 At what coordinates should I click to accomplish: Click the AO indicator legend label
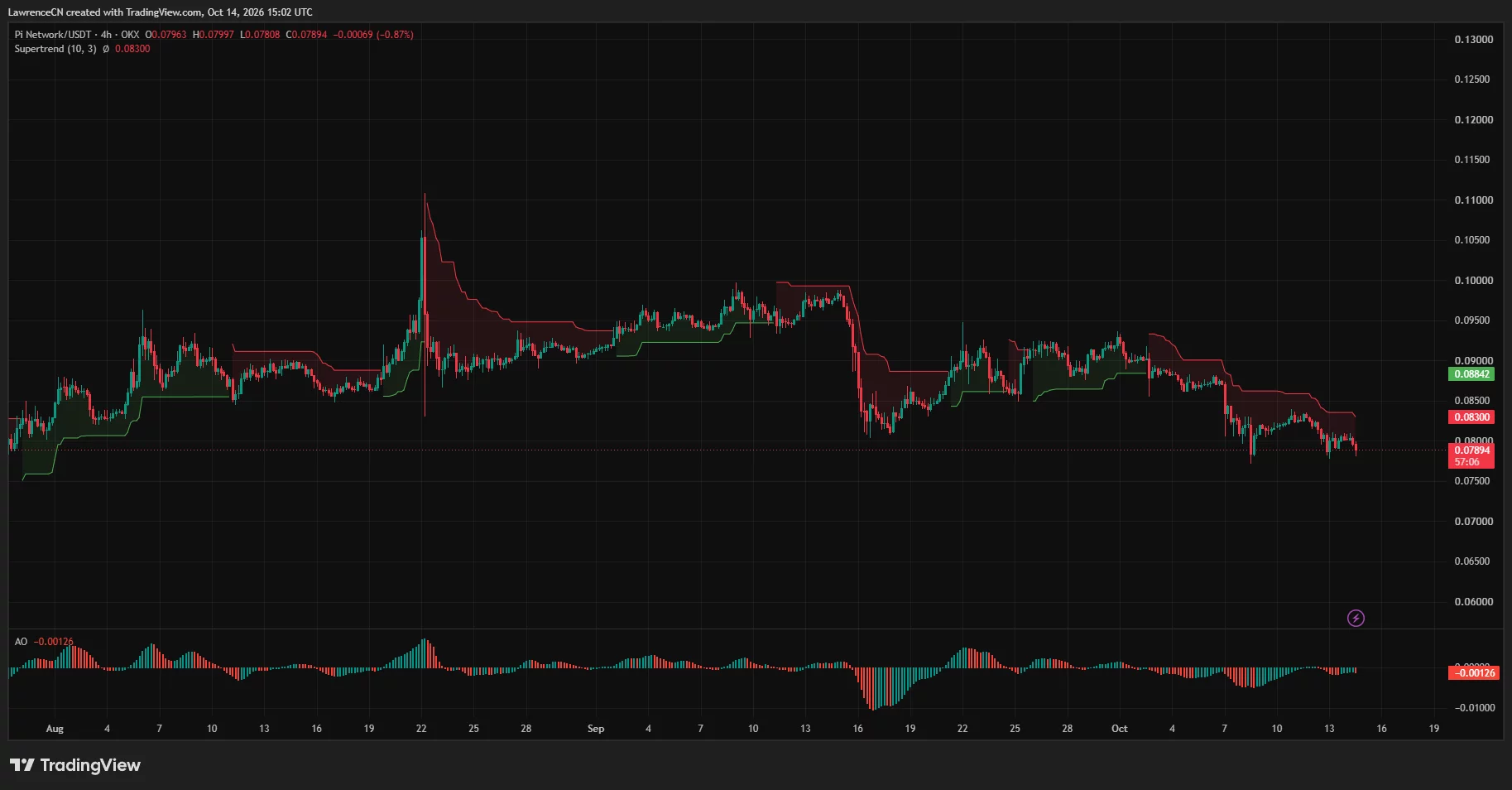click(x=21, y=642)
